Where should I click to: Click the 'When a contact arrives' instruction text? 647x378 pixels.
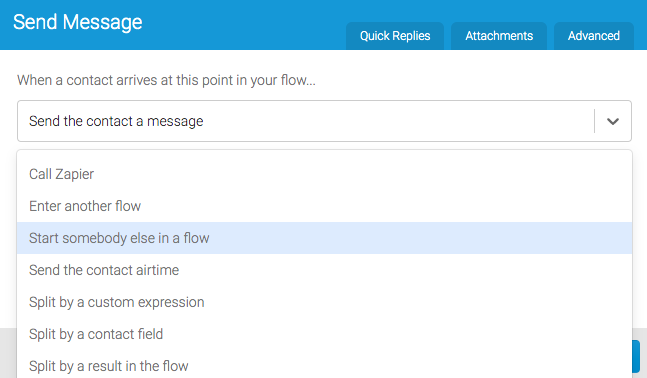(x=166, y=80)
